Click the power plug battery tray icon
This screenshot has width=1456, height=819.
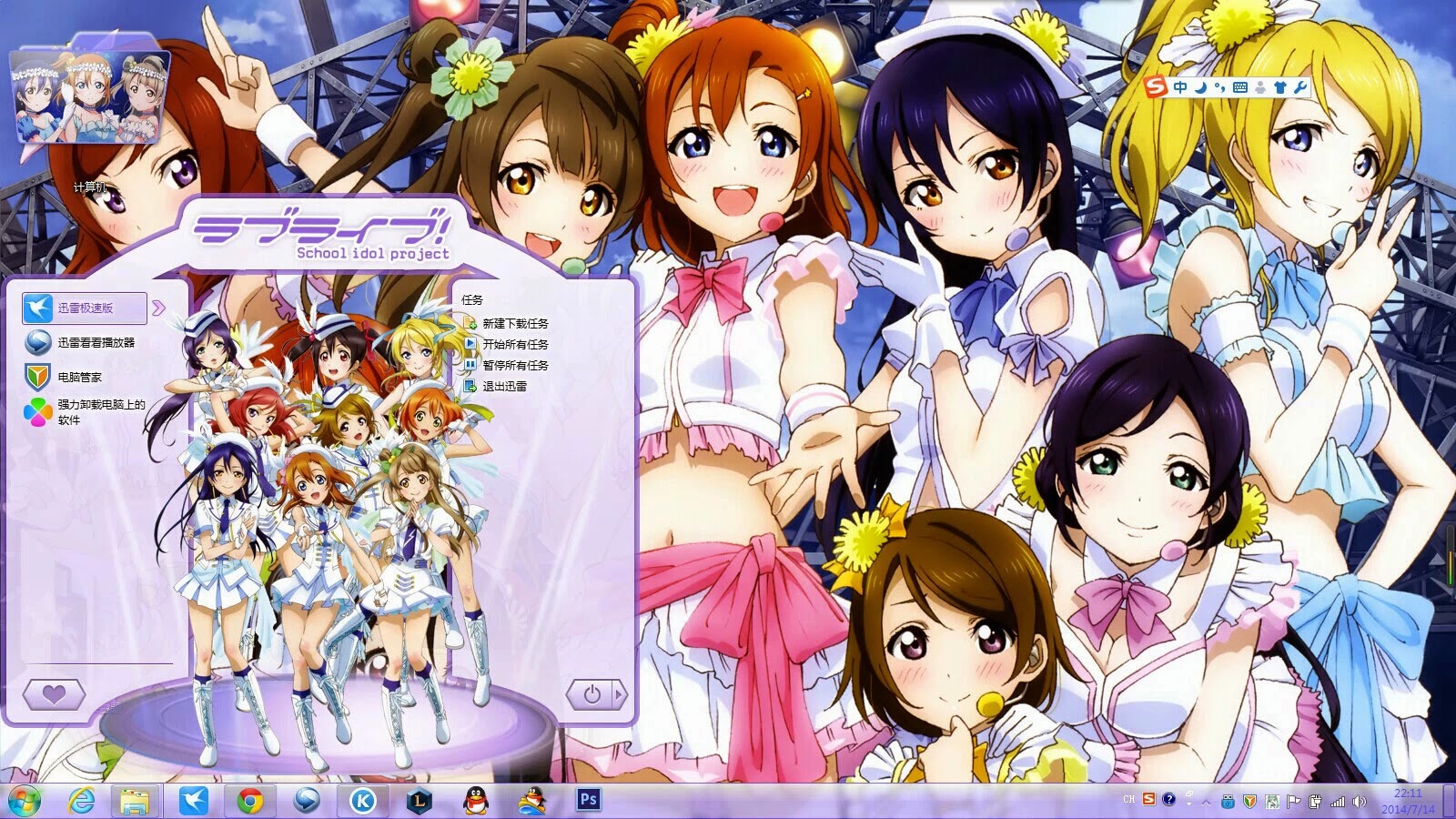[1315, 802]
